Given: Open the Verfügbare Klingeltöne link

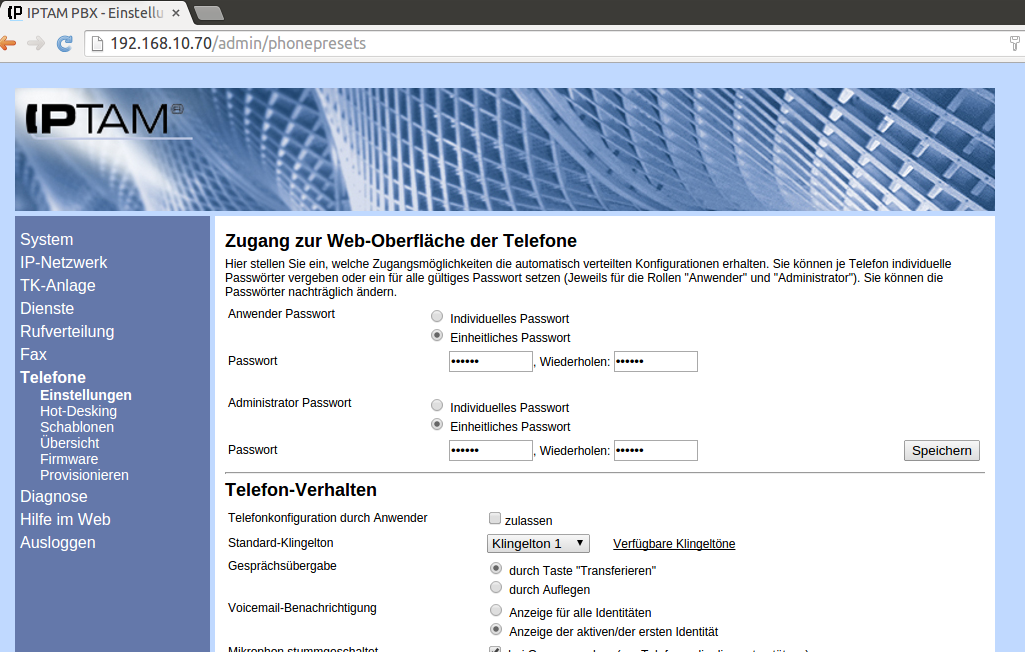Looking at the screenshot, I should pos(673,544).
